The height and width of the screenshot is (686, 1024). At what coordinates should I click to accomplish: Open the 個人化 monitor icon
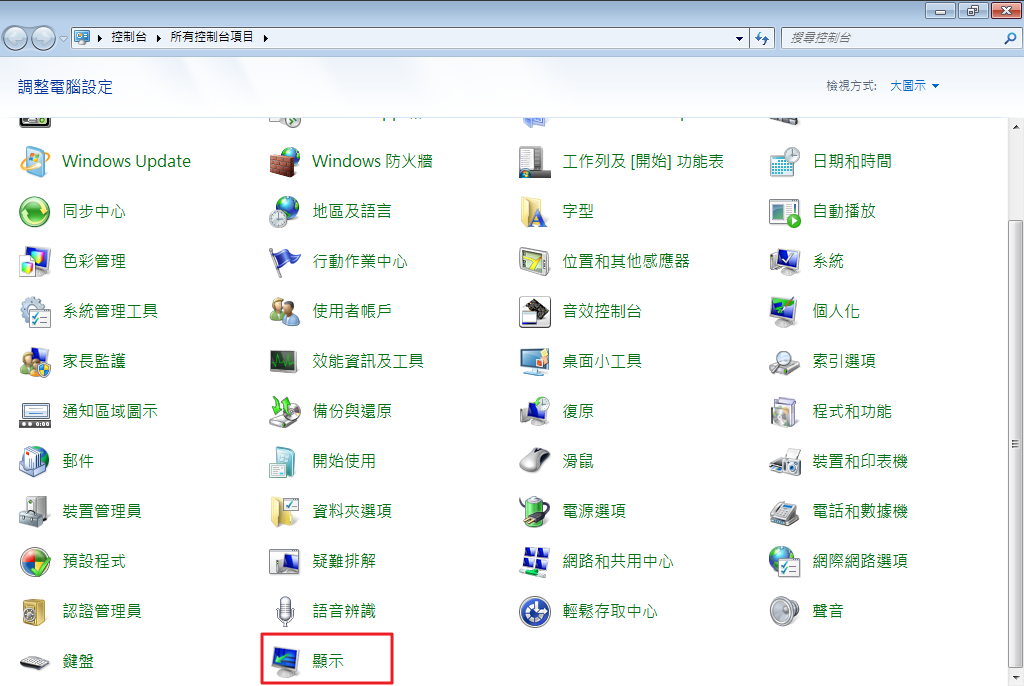pyautogui.click(x=784, y=312)
